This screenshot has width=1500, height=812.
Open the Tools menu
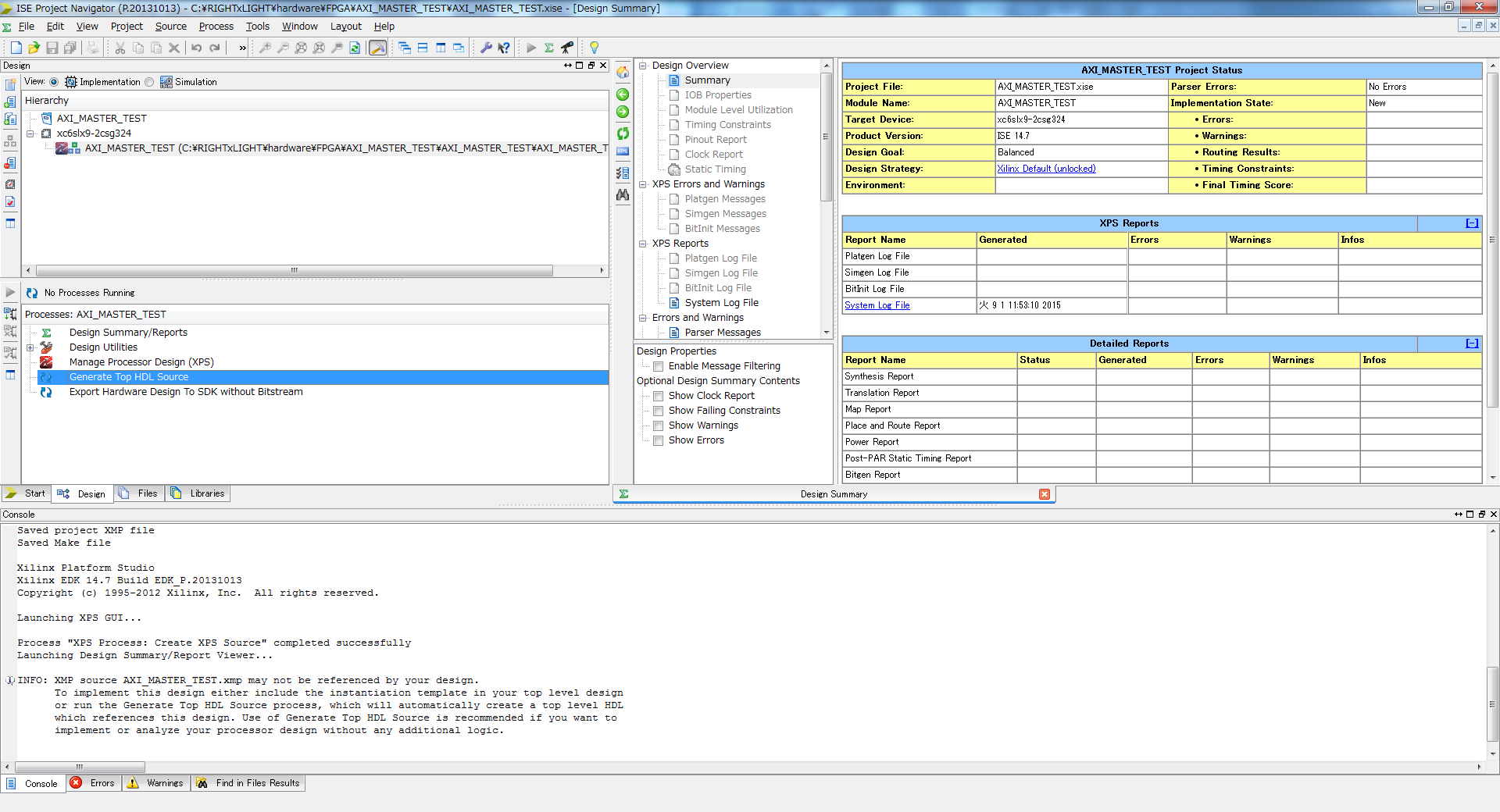click(x=257, y=26)
